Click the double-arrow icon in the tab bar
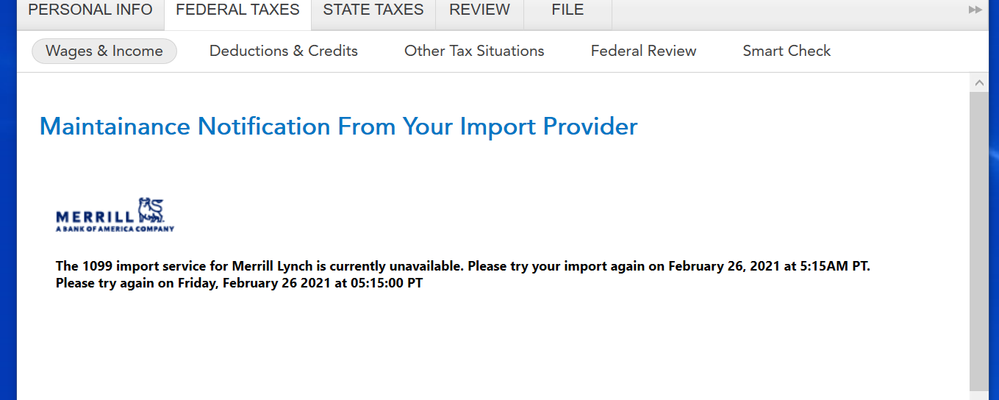Image resolution: width=999 pixels, height=400 pixels. coord(975,10)
